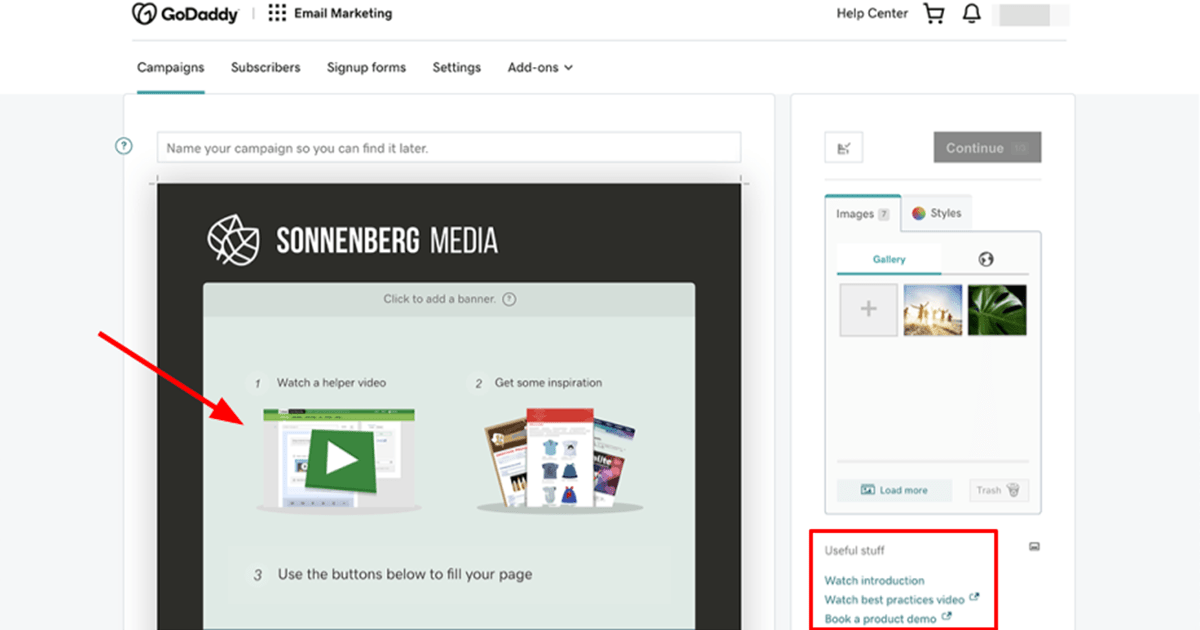
Task: Switch to the Styles tab
Action: (x=937, y=213)
